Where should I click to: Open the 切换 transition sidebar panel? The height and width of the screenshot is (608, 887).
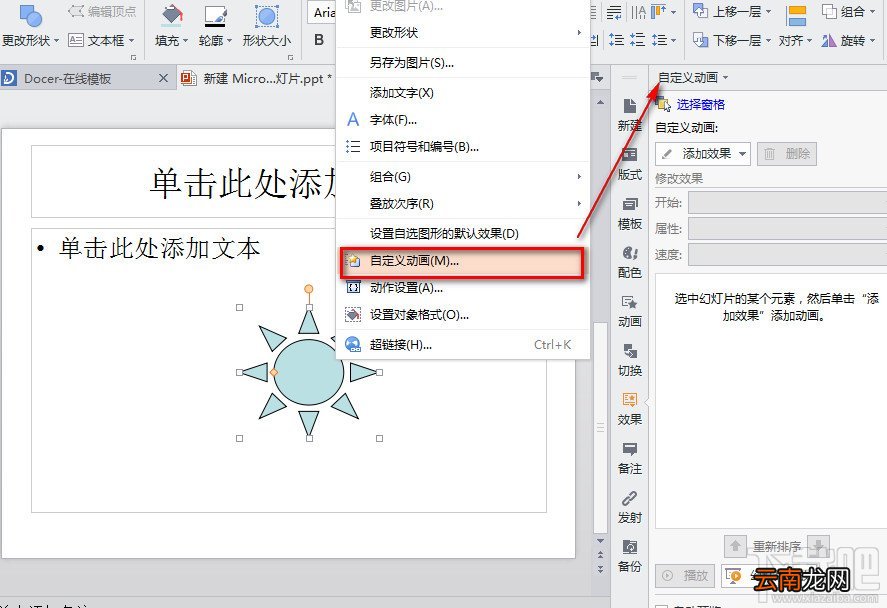point(630,360)
